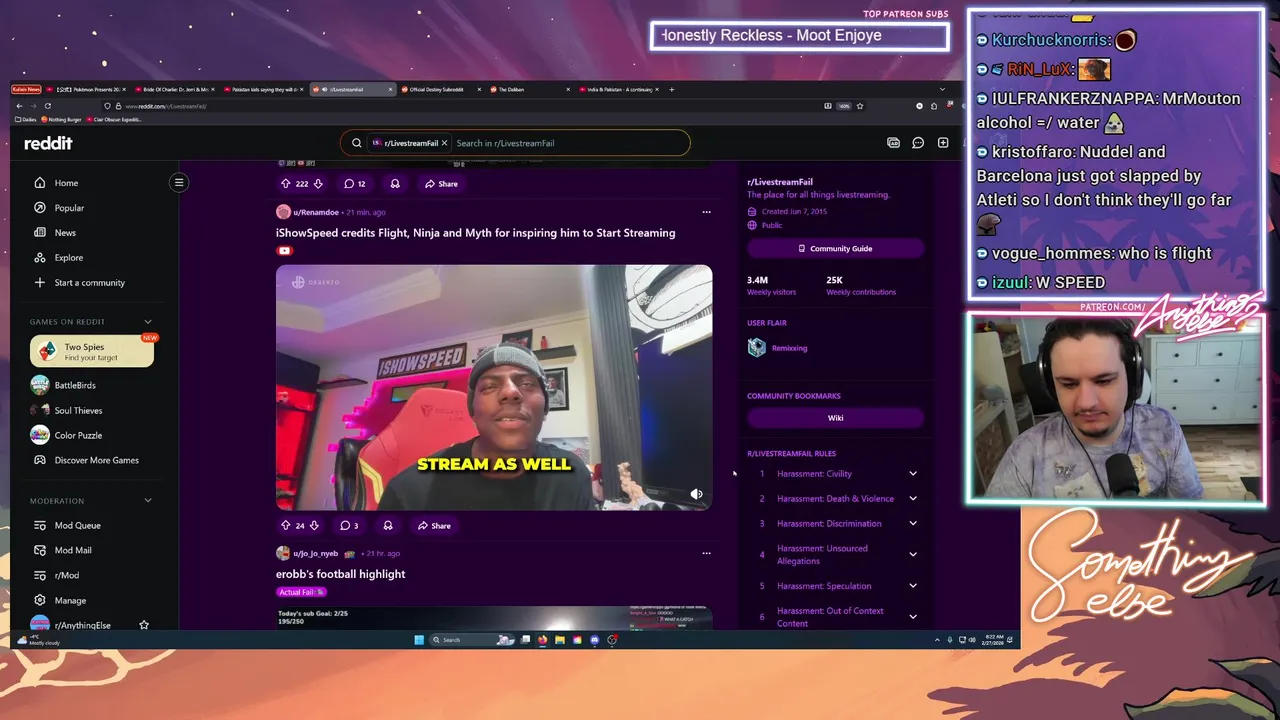Screen dimensions: 1280x720
Task: Open the Reddit advertise icon
Action: (x=893, y=143)
